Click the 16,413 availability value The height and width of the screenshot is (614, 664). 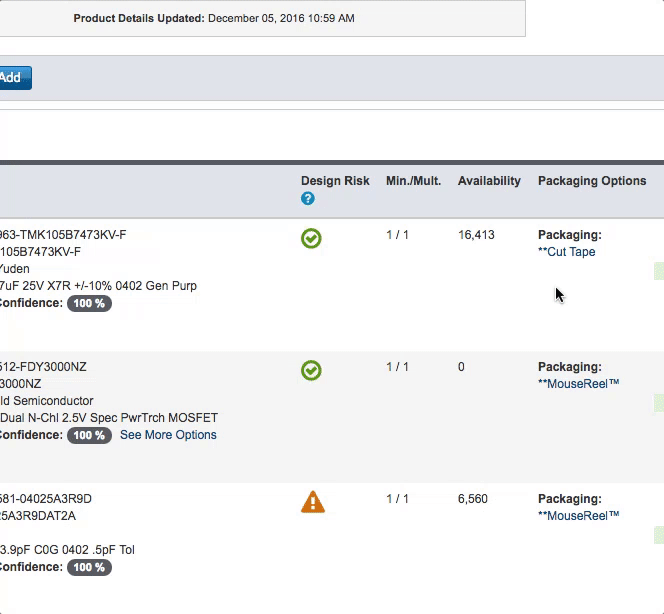click(x=476, y=235)
